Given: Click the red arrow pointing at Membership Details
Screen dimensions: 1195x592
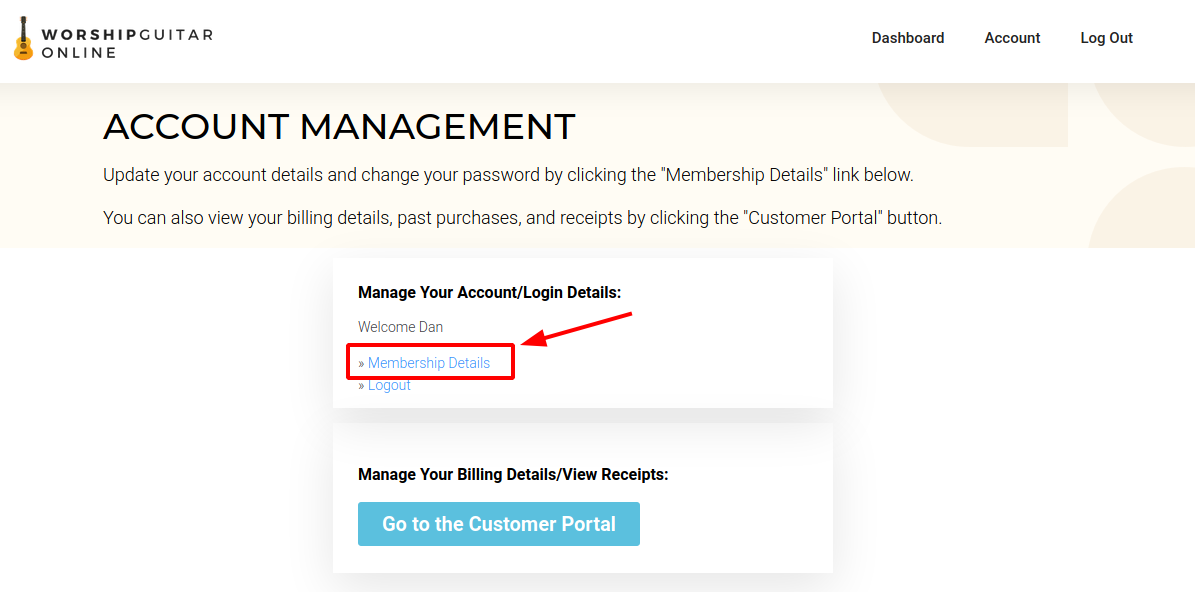Looking at the screenshot, I should click(578, 330).
